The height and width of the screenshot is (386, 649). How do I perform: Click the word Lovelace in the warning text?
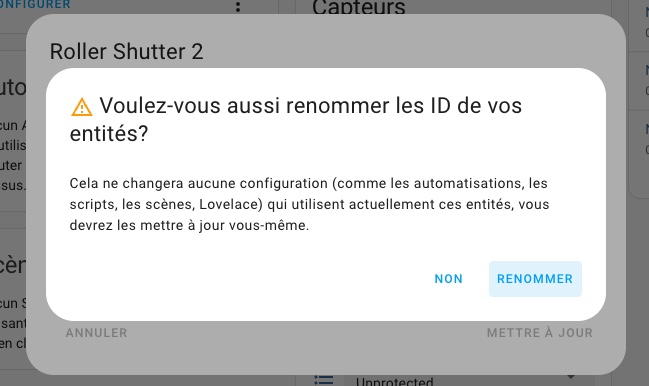[x=231, y=204]
